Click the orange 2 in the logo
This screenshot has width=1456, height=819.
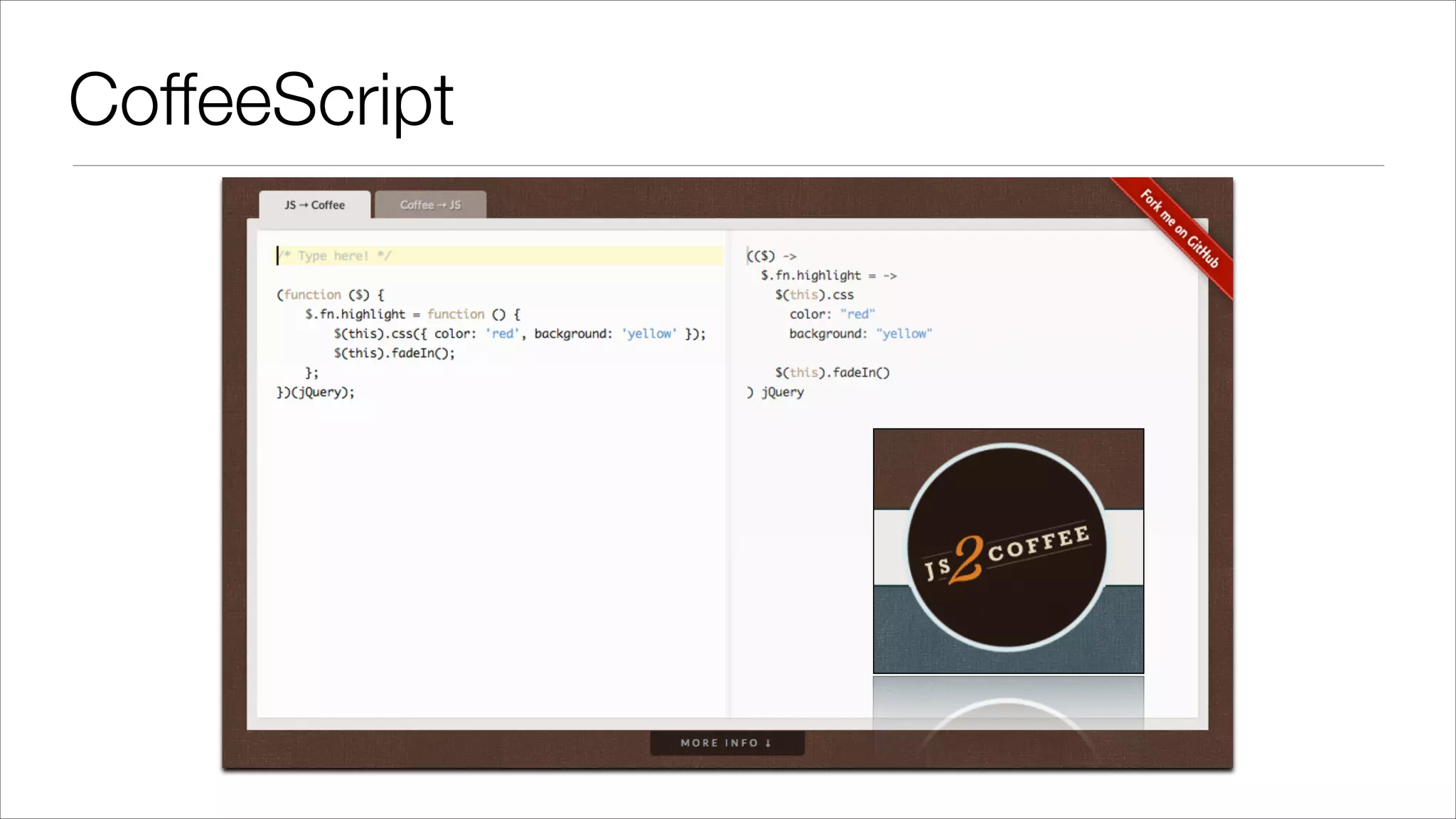tap(968, 559)
